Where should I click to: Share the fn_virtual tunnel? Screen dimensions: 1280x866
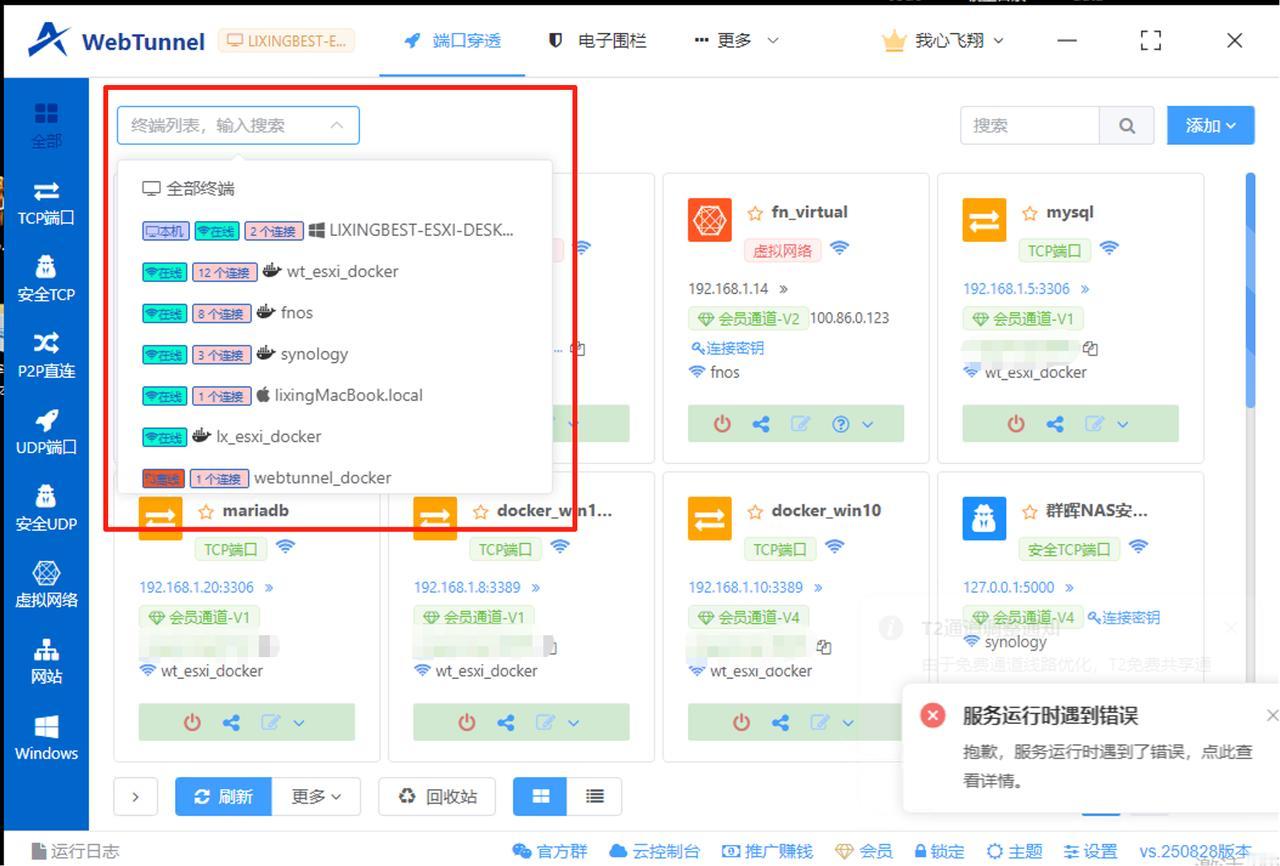click(761, 424)
